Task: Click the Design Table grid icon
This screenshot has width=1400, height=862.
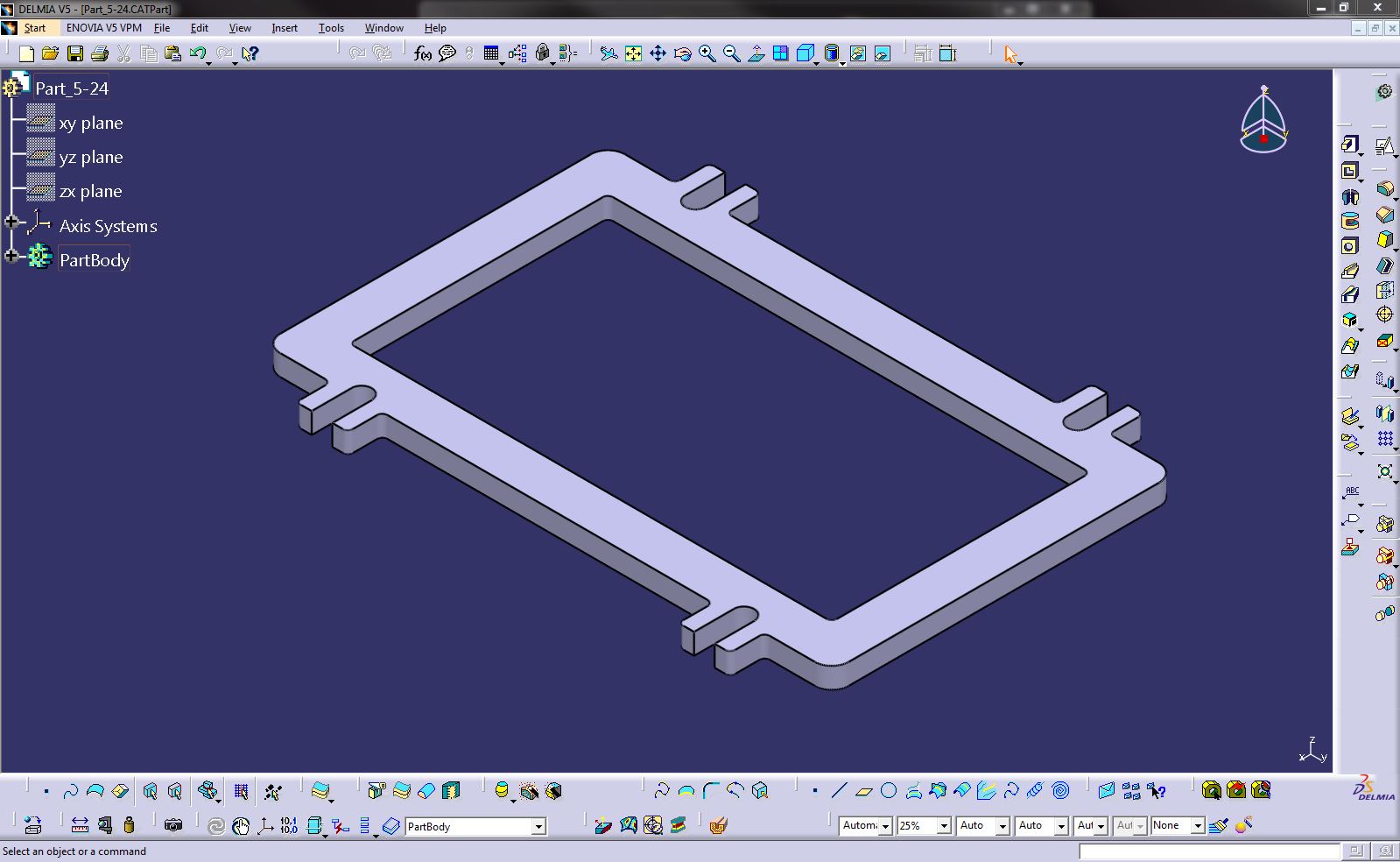Action: pyautogui.click(x=491, y=53)
